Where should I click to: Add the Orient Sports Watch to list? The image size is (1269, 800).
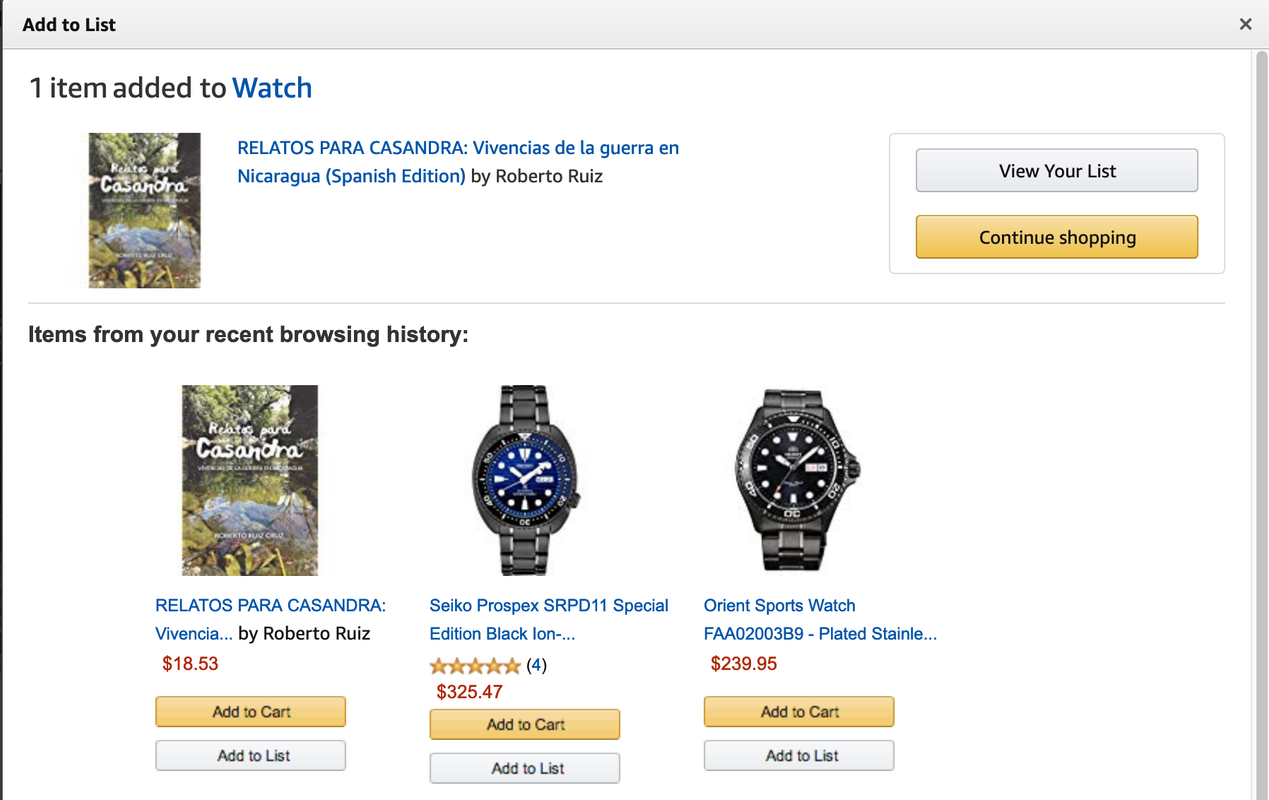point(798,756)
